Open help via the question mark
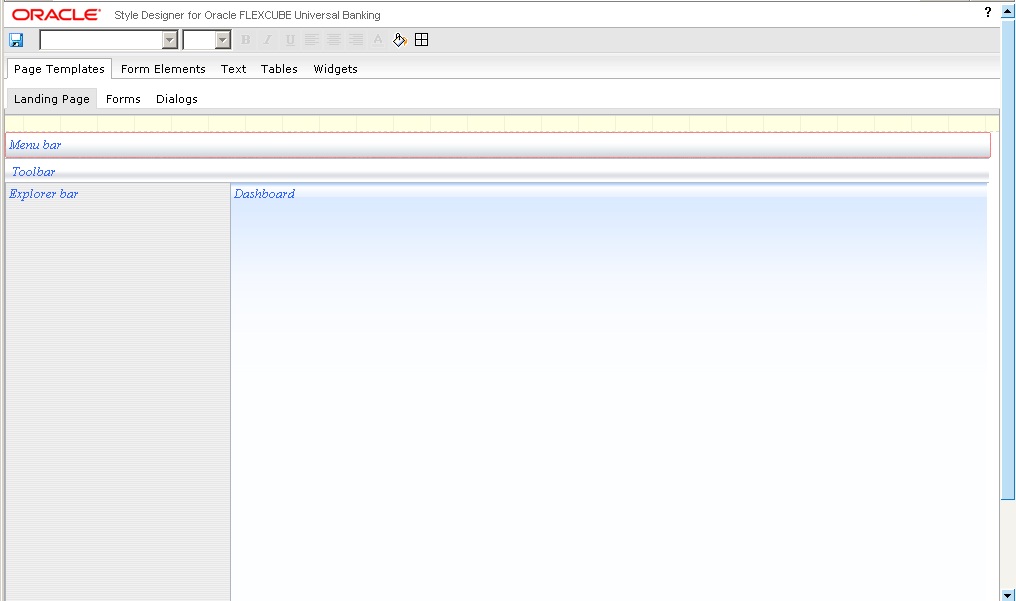 point(987,12)
